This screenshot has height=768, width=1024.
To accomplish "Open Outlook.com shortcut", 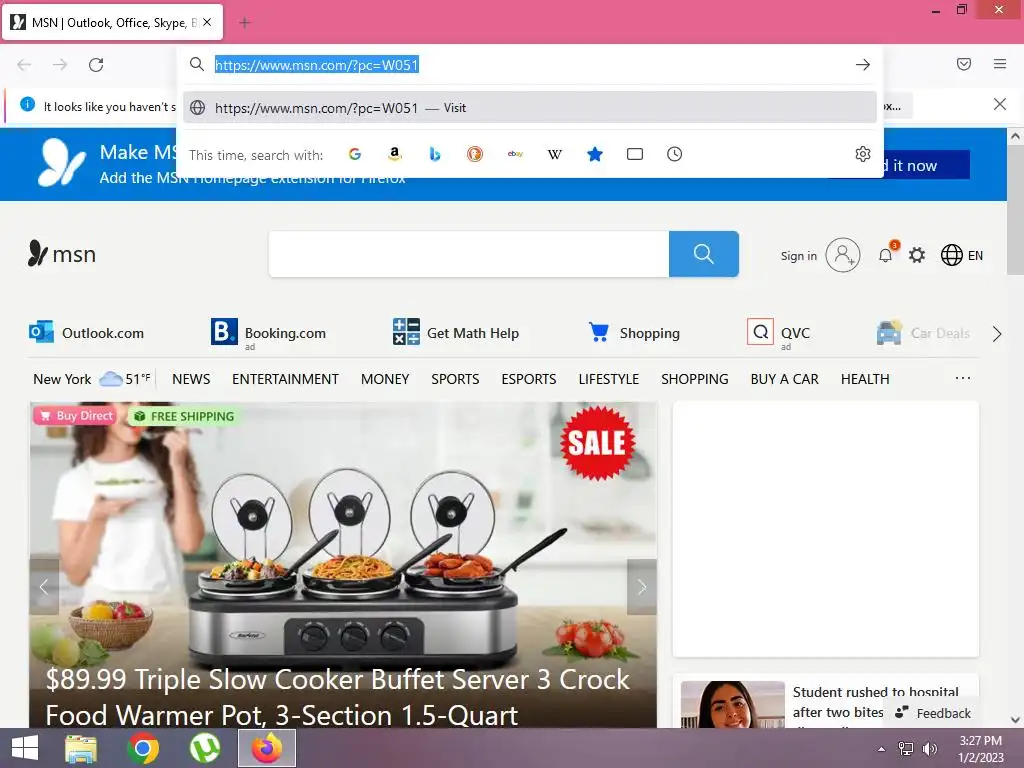I will [x=86, y=332].
